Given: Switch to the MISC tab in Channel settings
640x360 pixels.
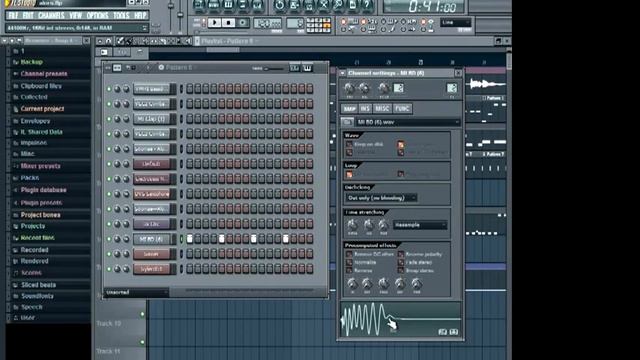Looking at the screenshot, I should pos(382,109).
